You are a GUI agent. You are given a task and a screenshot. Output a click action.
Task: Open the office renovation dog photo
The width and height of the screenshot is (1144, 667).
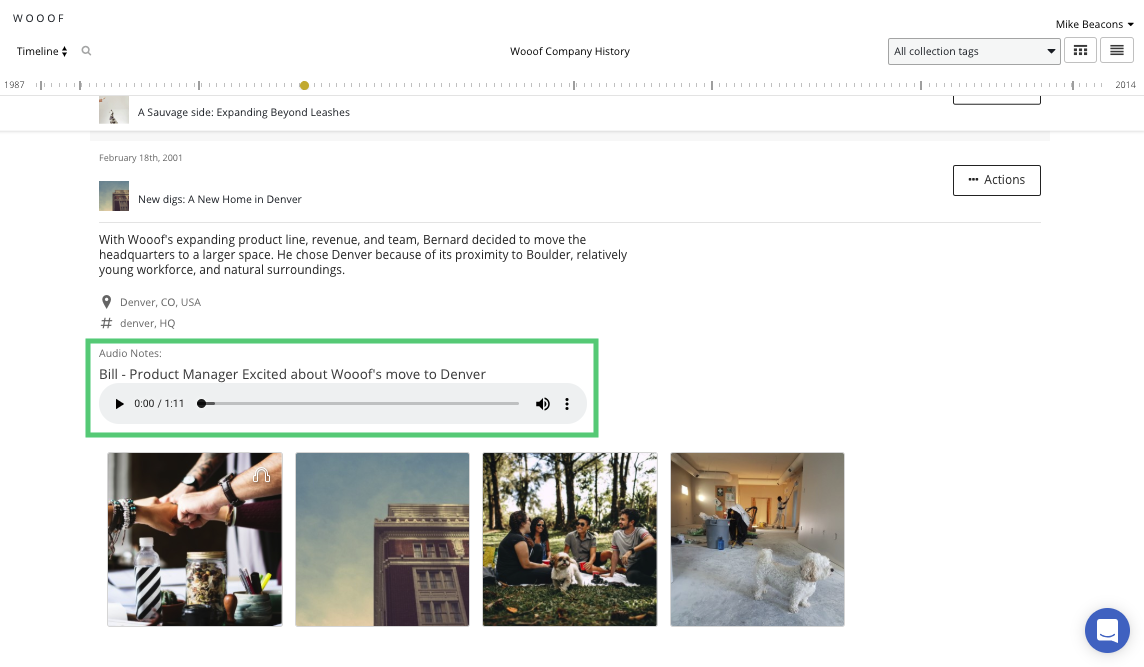(757, 539)
